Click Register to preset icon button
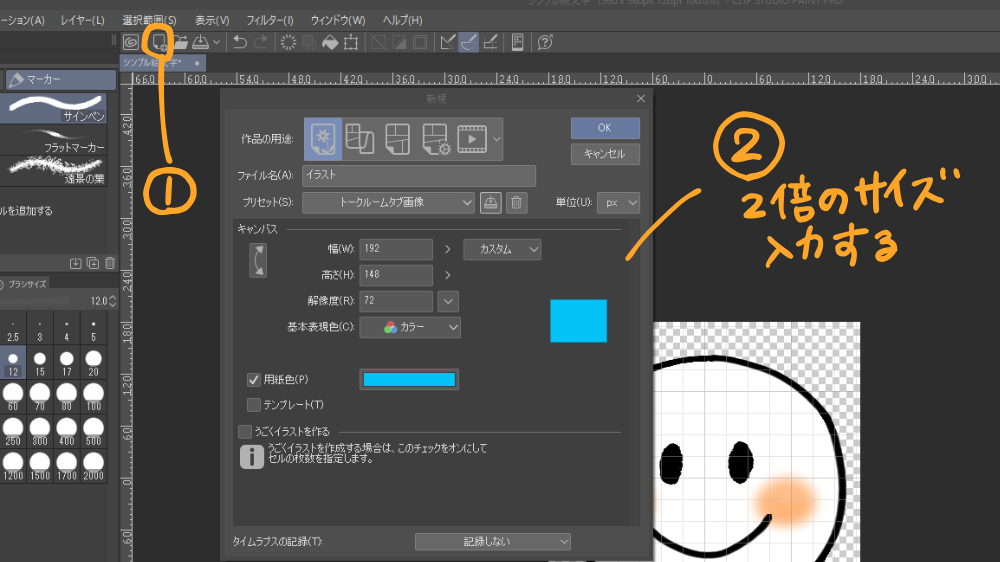 490,203
